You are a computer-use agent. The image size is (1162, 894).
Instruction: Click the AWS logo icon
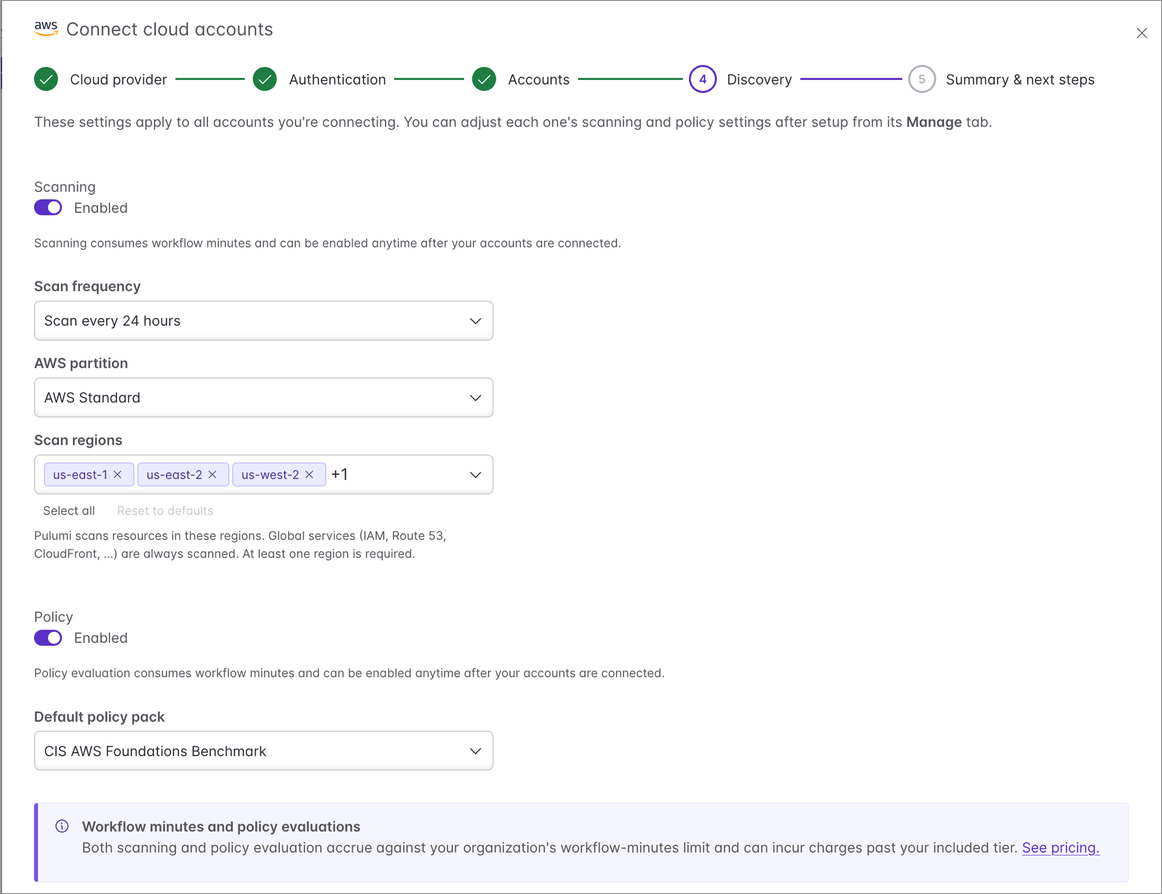tap(46, 28)
